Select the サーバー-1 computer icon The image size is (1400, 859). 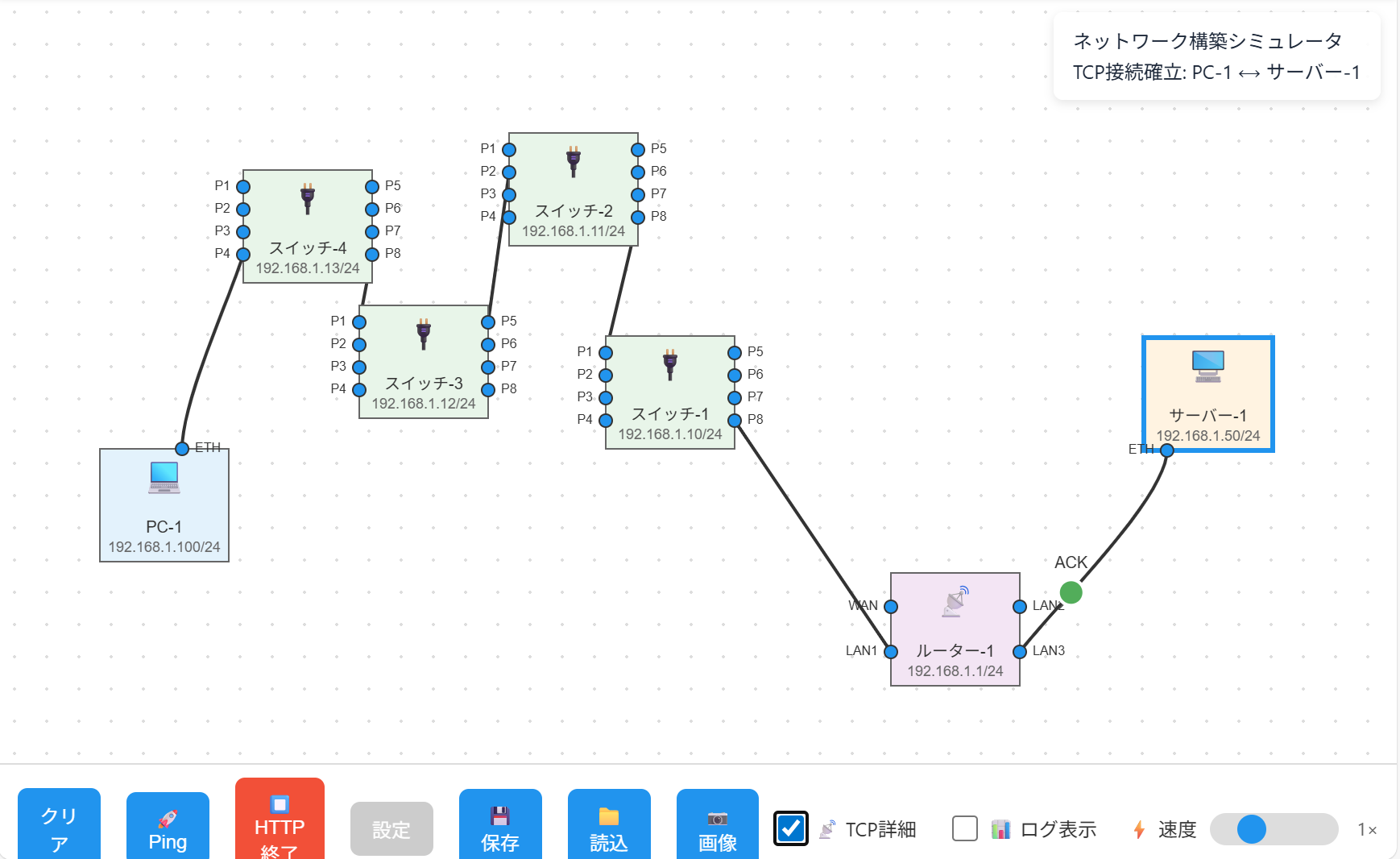point(1207,366)
